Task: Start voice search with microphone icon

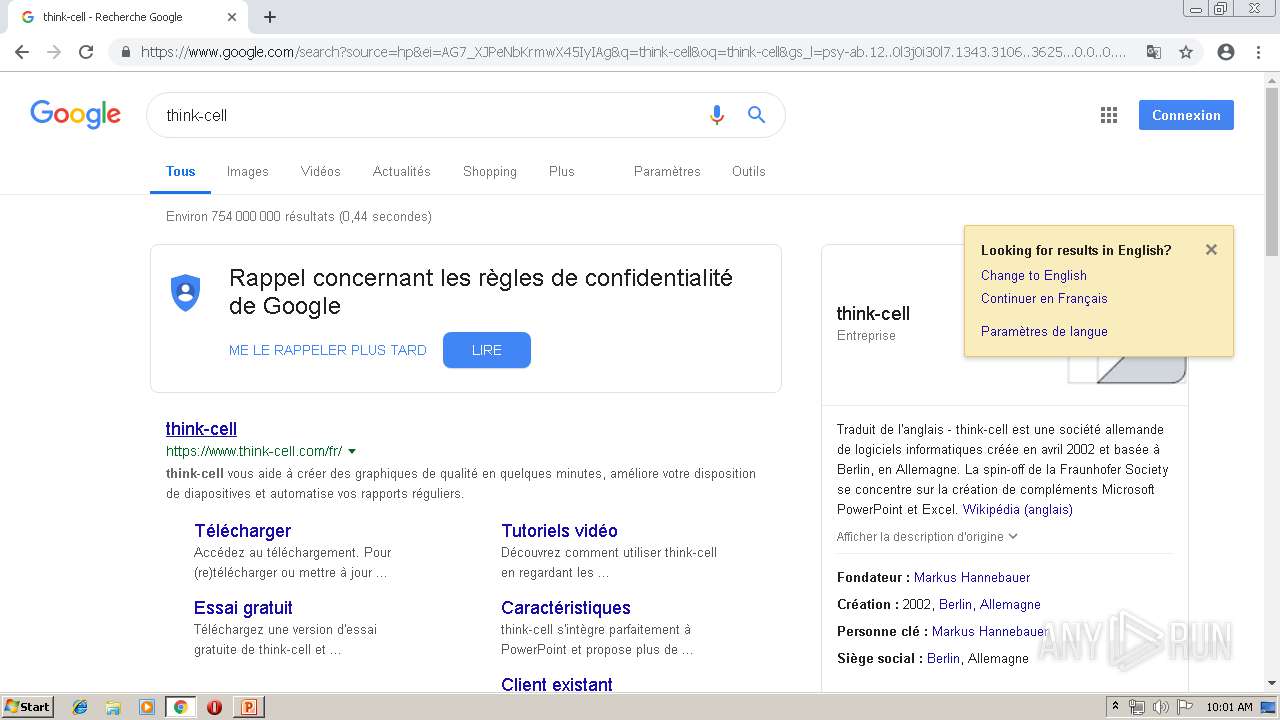Action: (716, 115)
